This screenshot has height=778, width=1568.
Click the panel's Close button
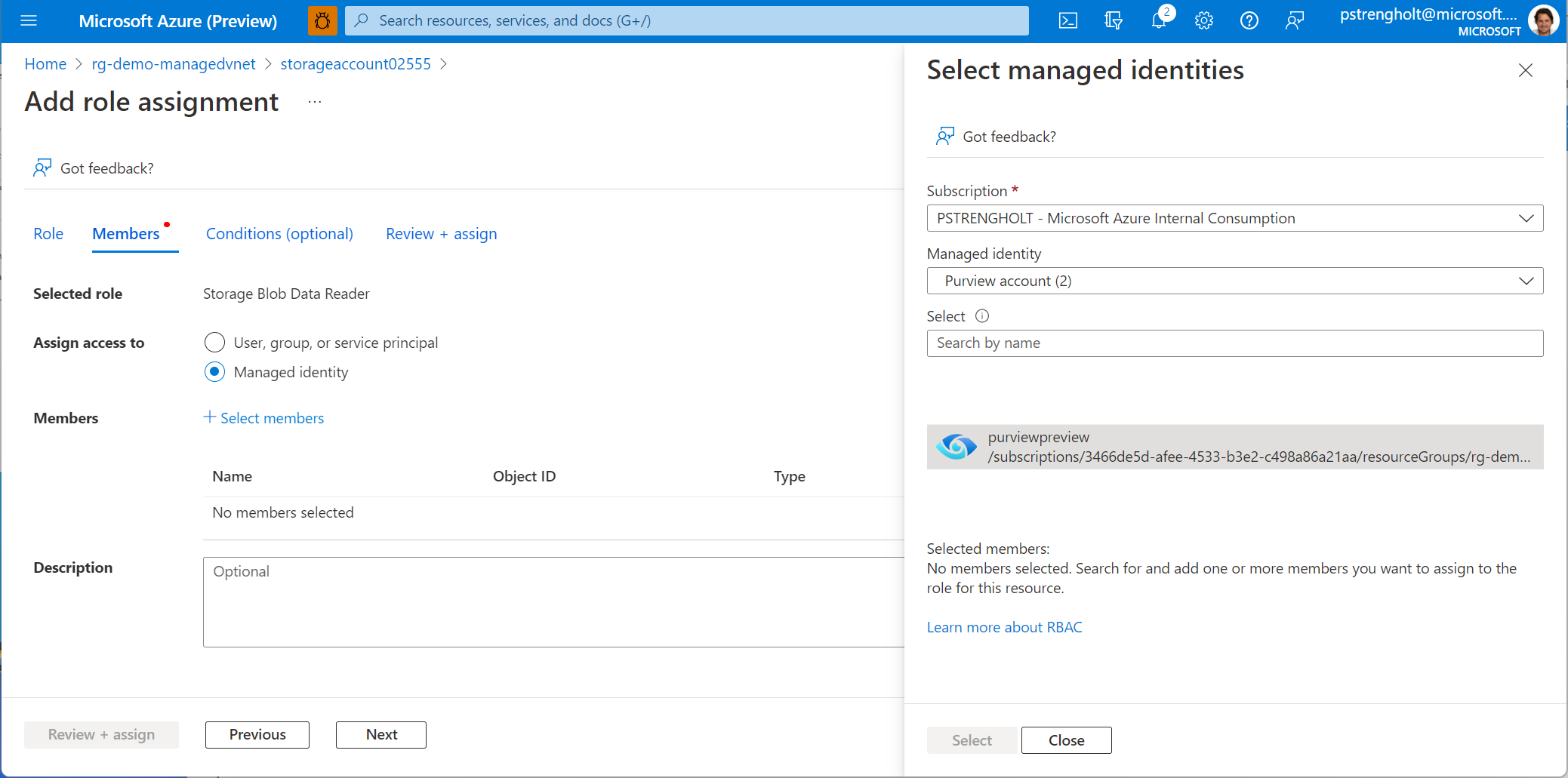[x=1066, y=740]
